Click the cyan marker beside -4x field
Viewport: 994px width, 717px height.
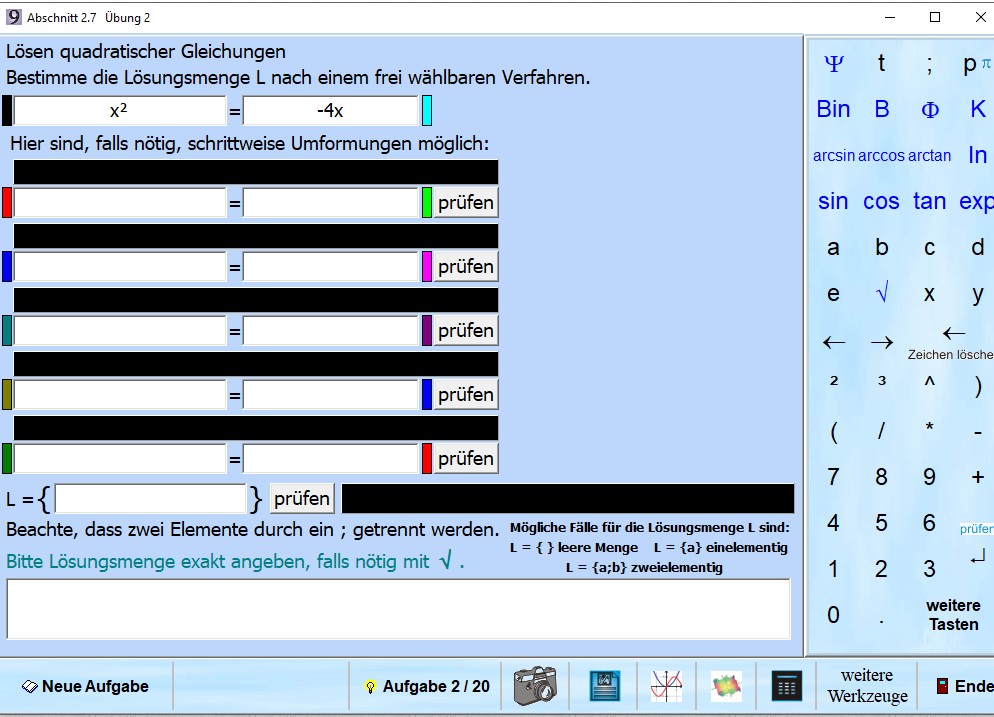click(x=427, y=110)
